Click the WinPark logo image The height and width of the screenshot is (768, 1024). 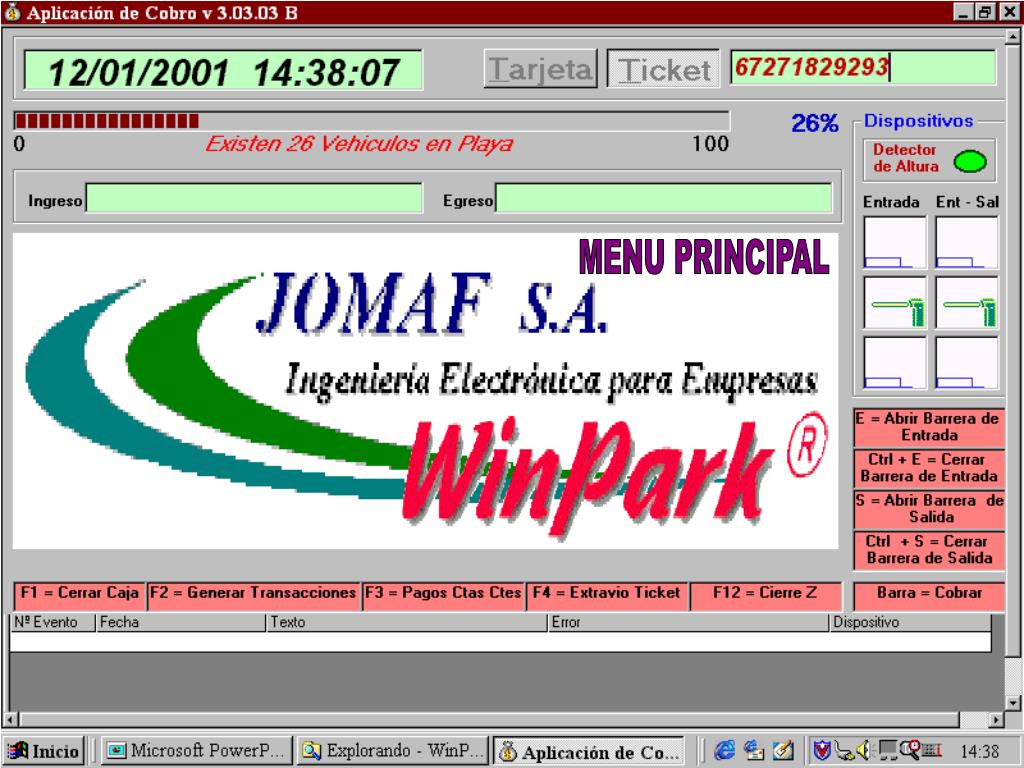pos(425,391)
